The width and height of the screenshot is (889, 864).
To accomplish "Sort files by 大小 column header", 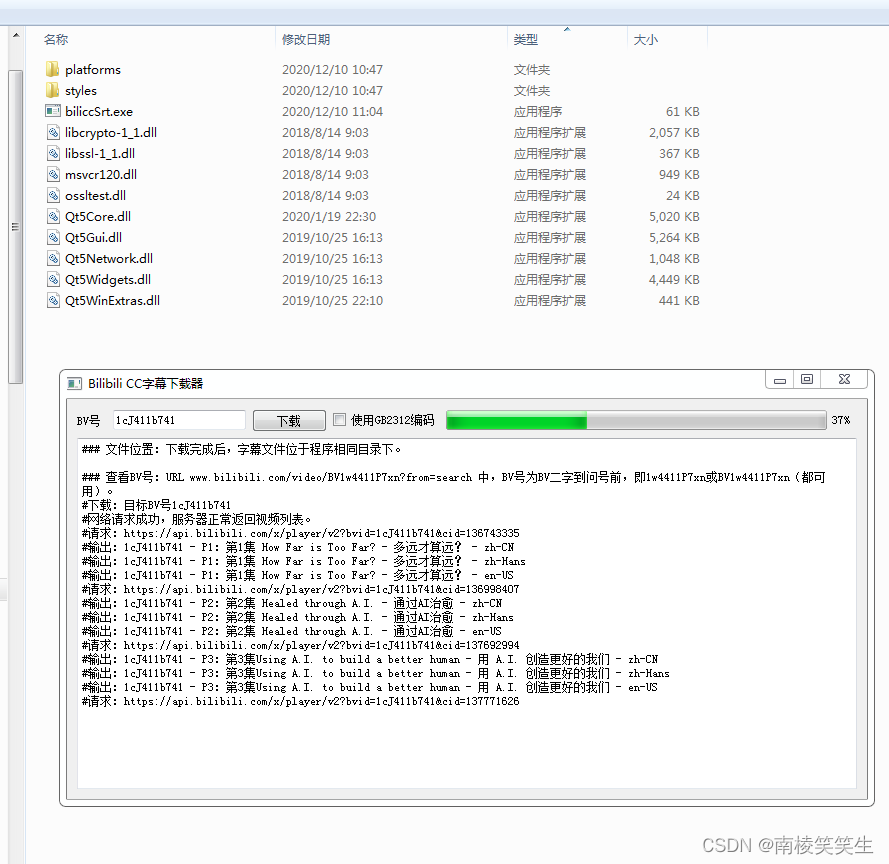I will (x=645, y=39).
